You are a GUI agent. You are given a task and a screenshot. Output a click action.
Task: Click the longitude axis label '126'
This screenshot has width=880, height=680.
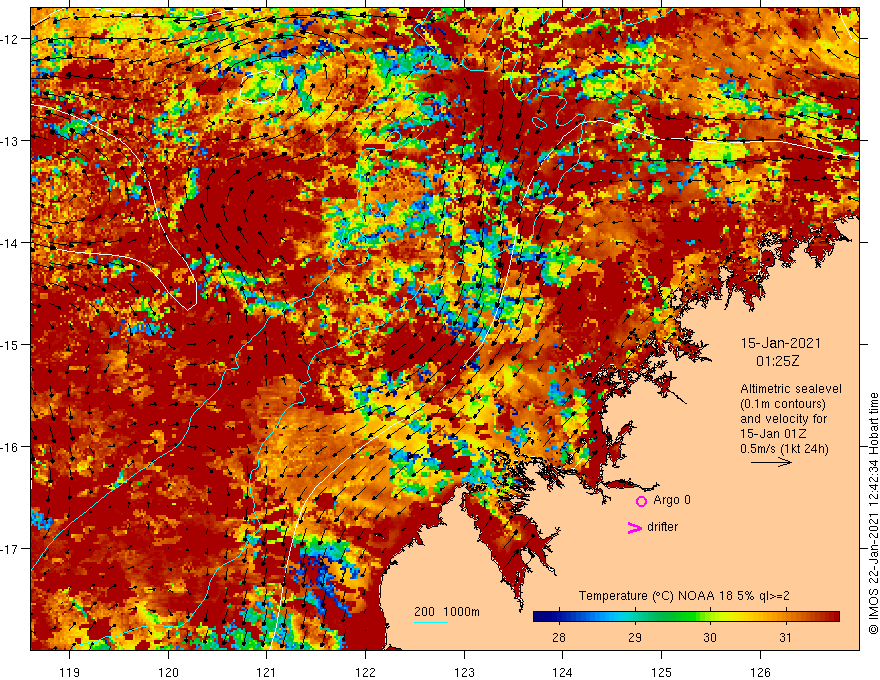pos(760,672)
